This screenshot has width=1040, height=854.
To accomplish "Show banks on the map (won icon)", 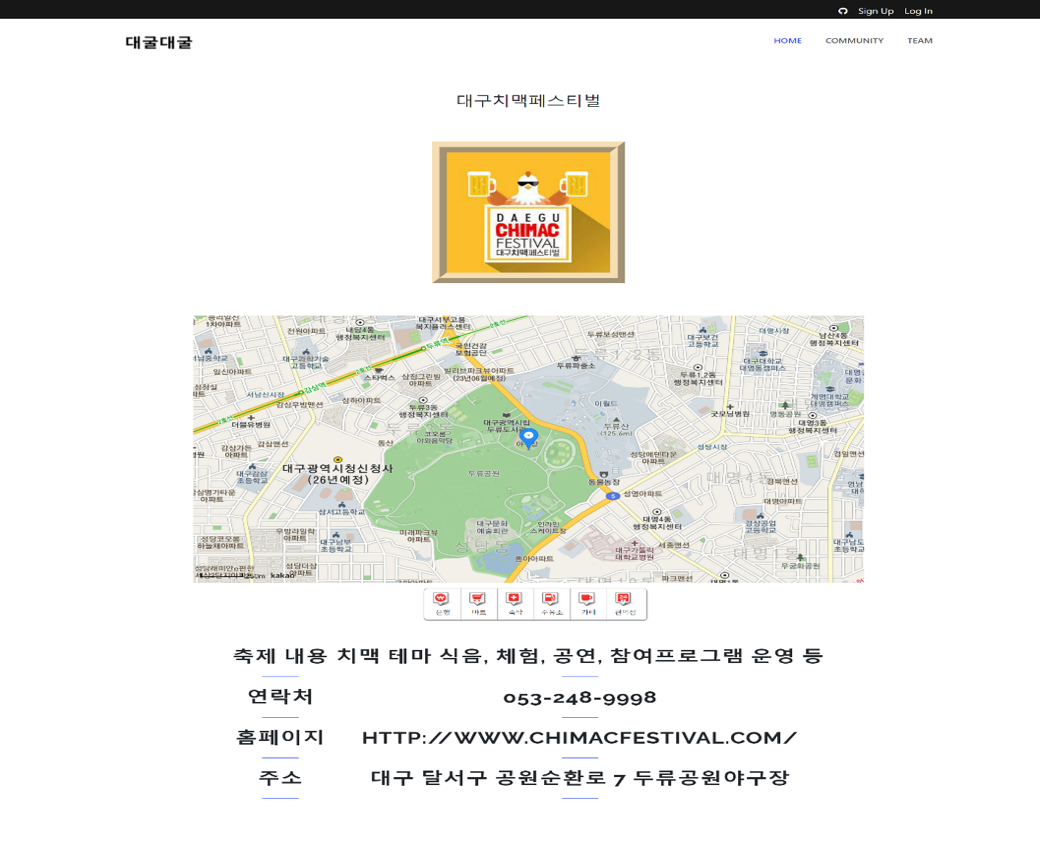I will coord(442,604).
